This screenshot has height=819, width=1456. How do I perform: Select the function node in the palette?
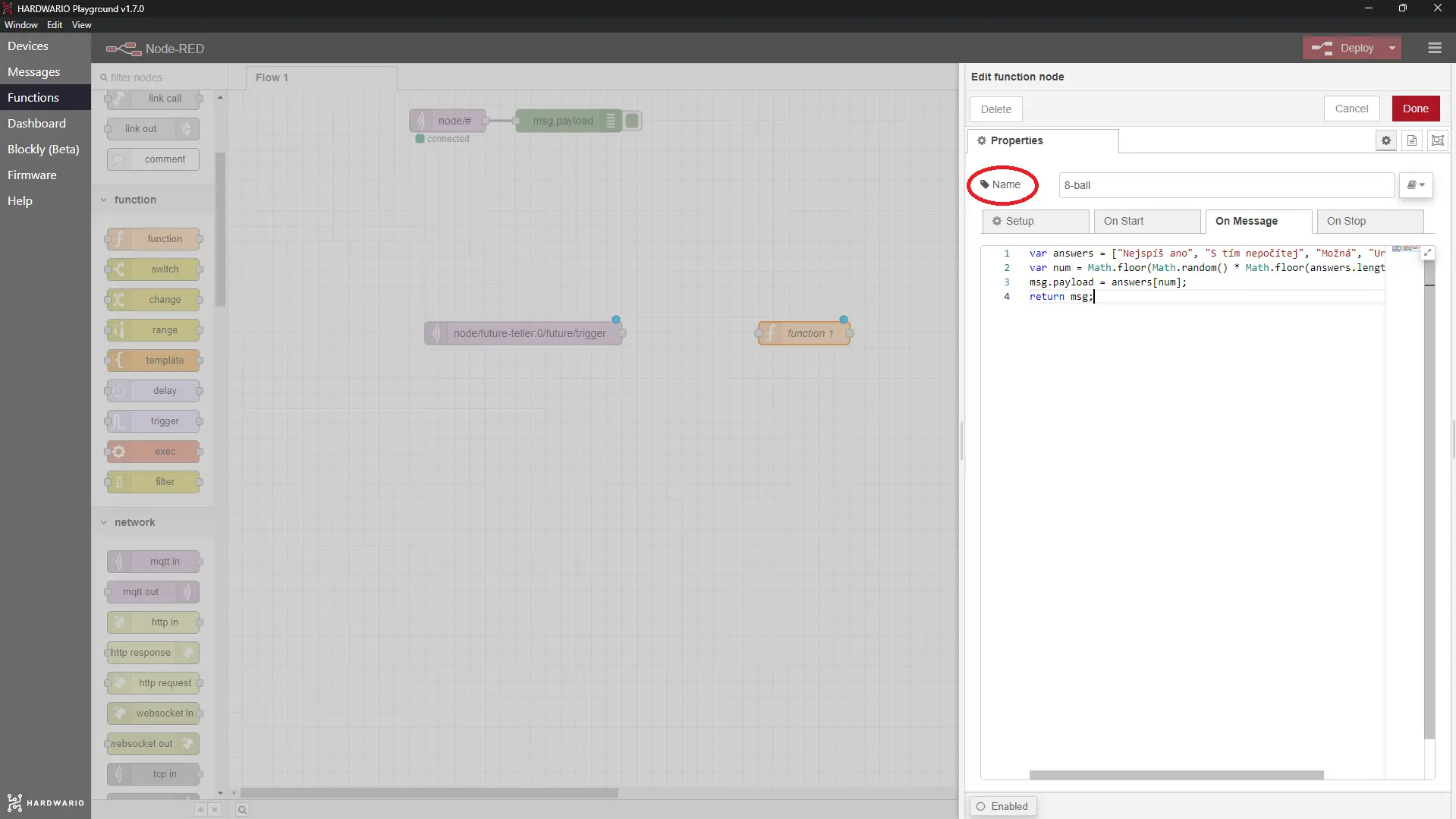(x=153, y=239)
